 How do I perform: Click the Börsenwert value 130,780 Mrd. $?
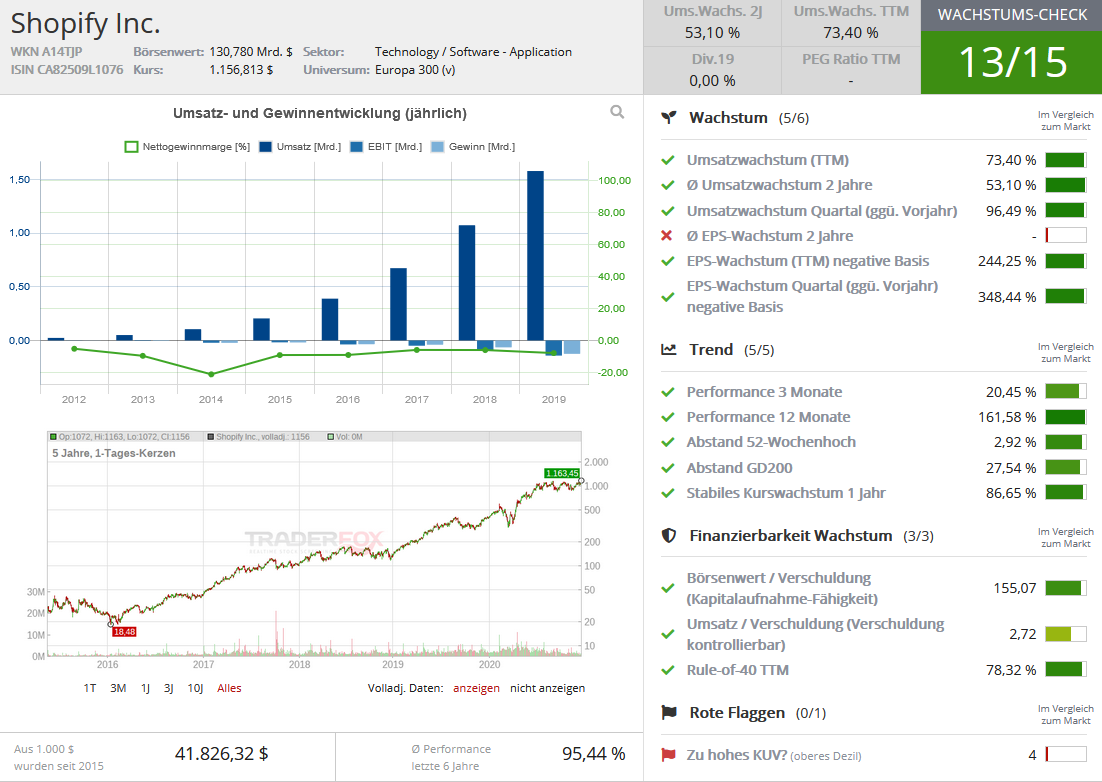(x=251, y=51)
